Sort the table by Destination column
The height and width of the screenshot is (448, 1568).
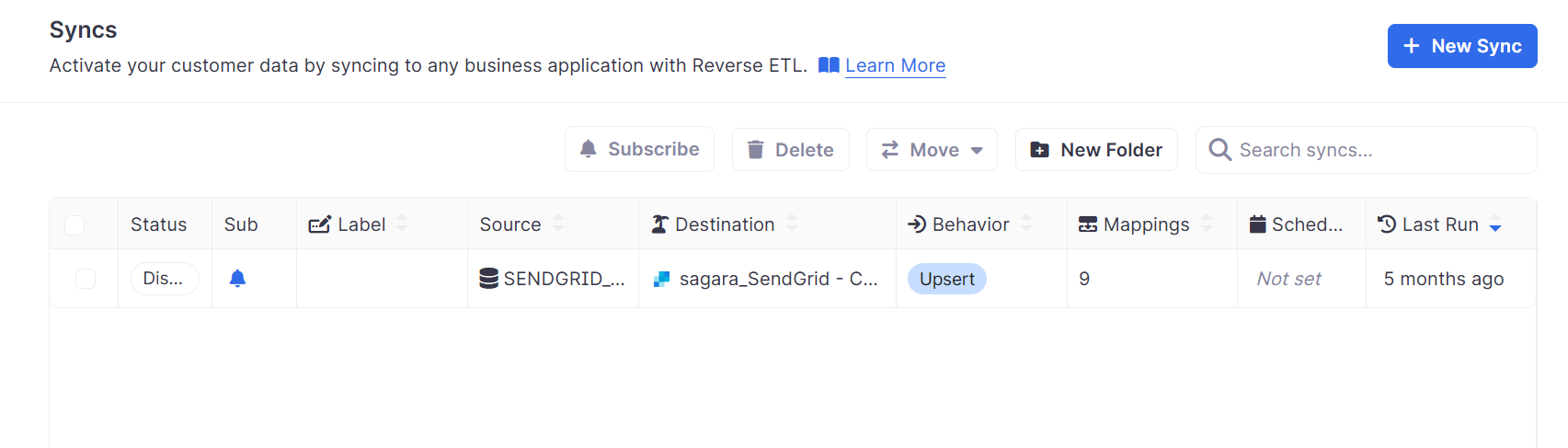[792, 224]
